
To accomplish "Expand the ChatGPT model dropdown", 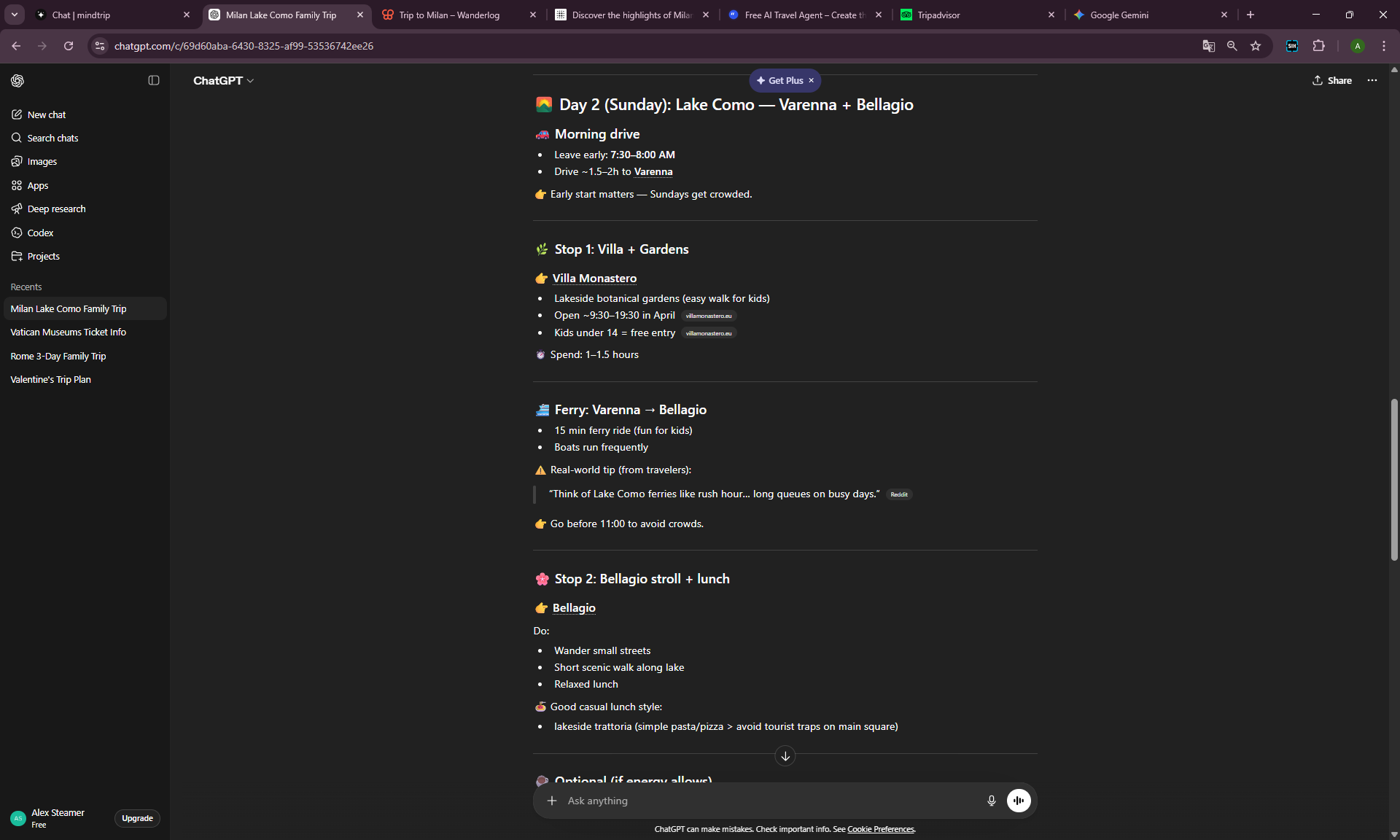I will click(x=223, y=80).
